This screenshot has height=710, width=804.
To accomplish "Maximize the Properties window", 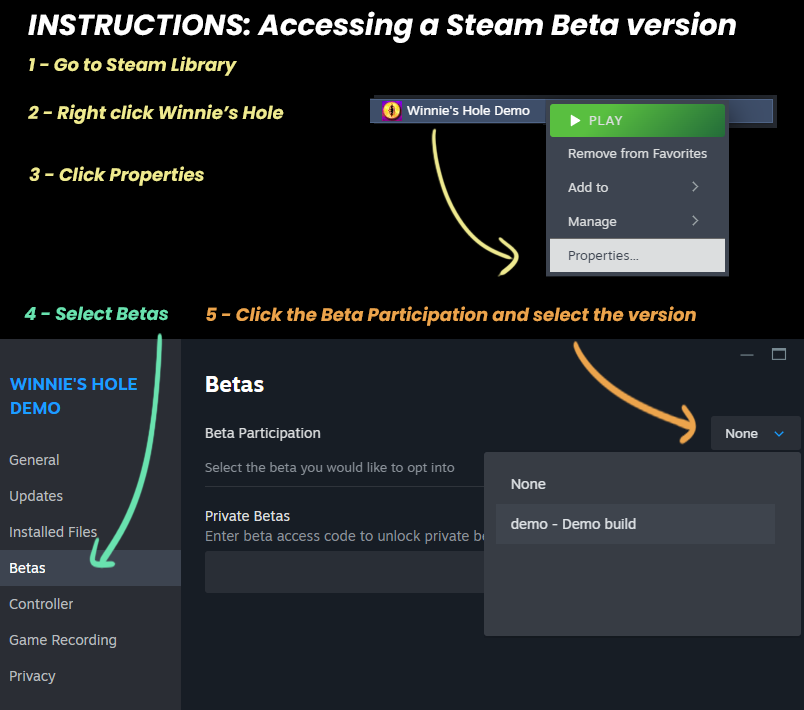I will [779, 354].
